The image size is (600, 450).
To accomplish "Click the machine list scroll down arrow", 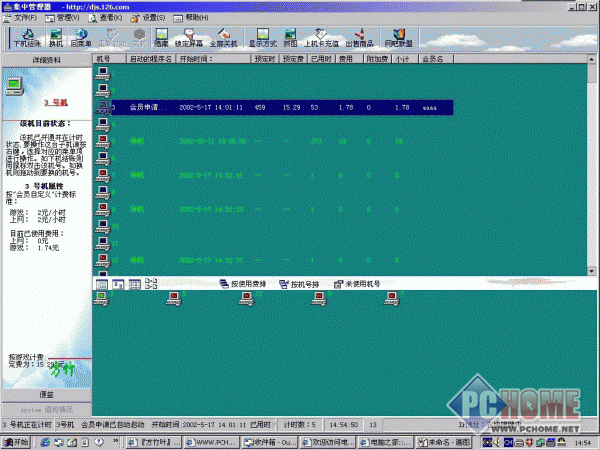I will [592, 271].
